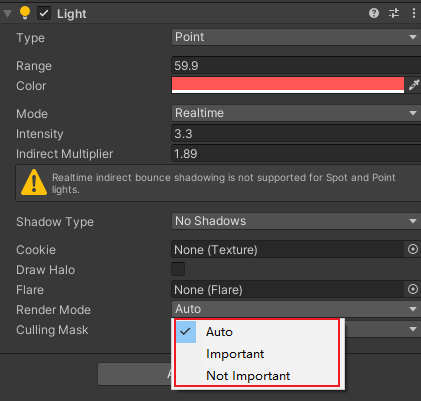Click the yellow light bulb component icon
The width and height of the screenshot is (421, 401).
coord(25,13)
